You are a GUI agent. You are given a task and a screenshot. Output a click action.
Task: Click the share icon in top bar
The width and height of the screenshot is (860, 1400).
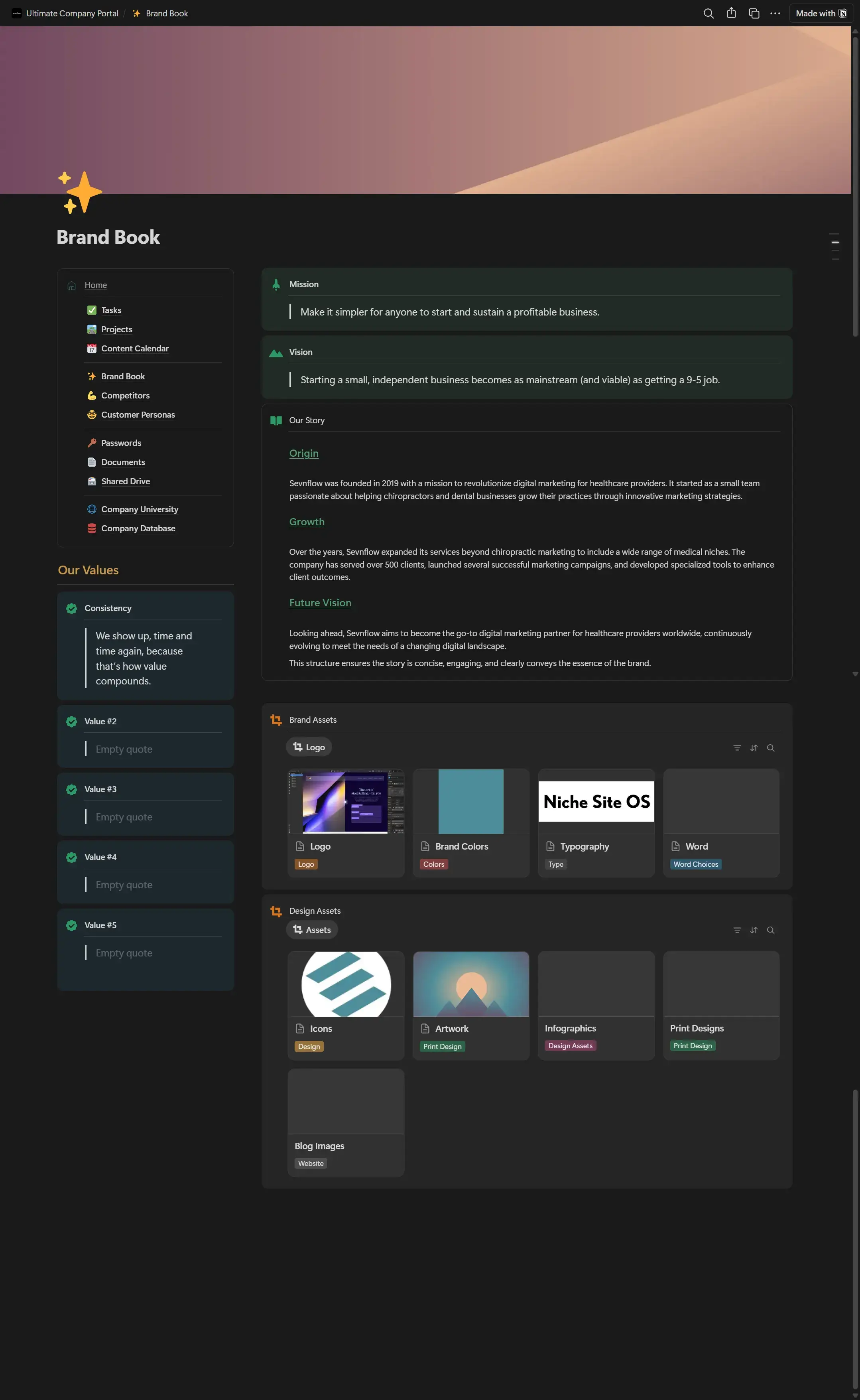click(731, 13)
